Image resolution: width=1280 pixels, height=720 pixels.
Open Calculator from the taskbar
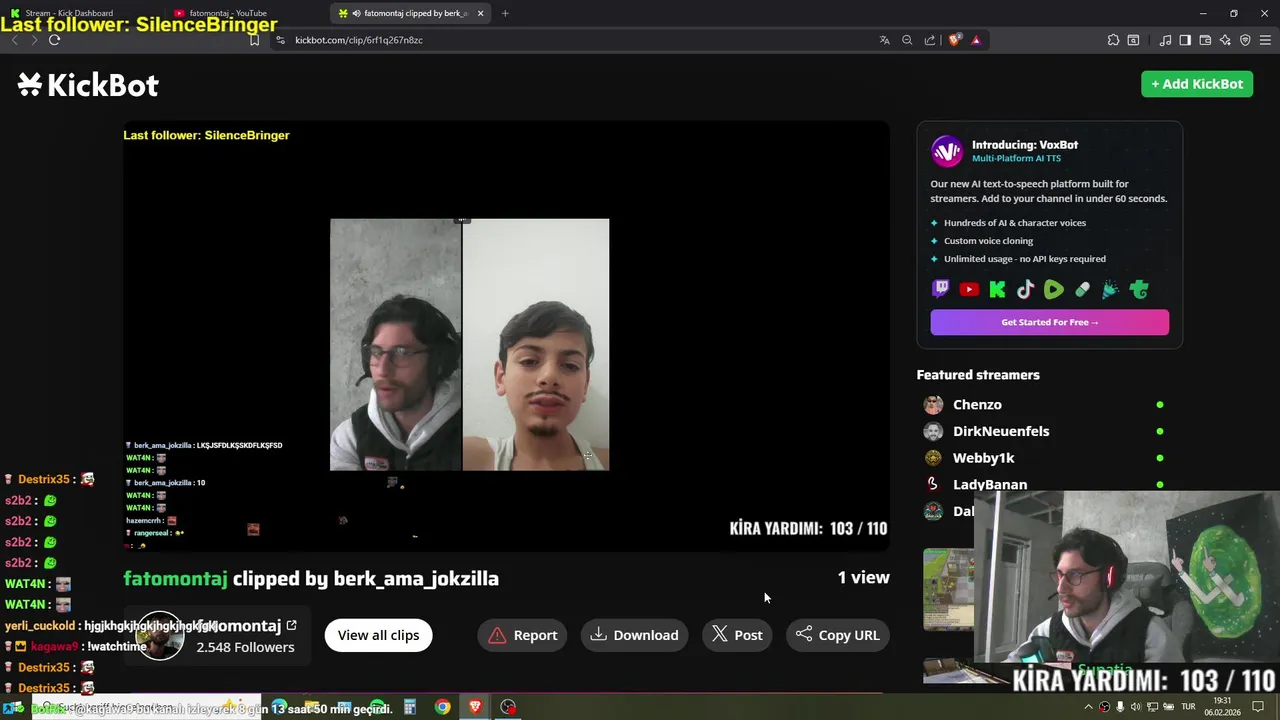coord(409,707)
